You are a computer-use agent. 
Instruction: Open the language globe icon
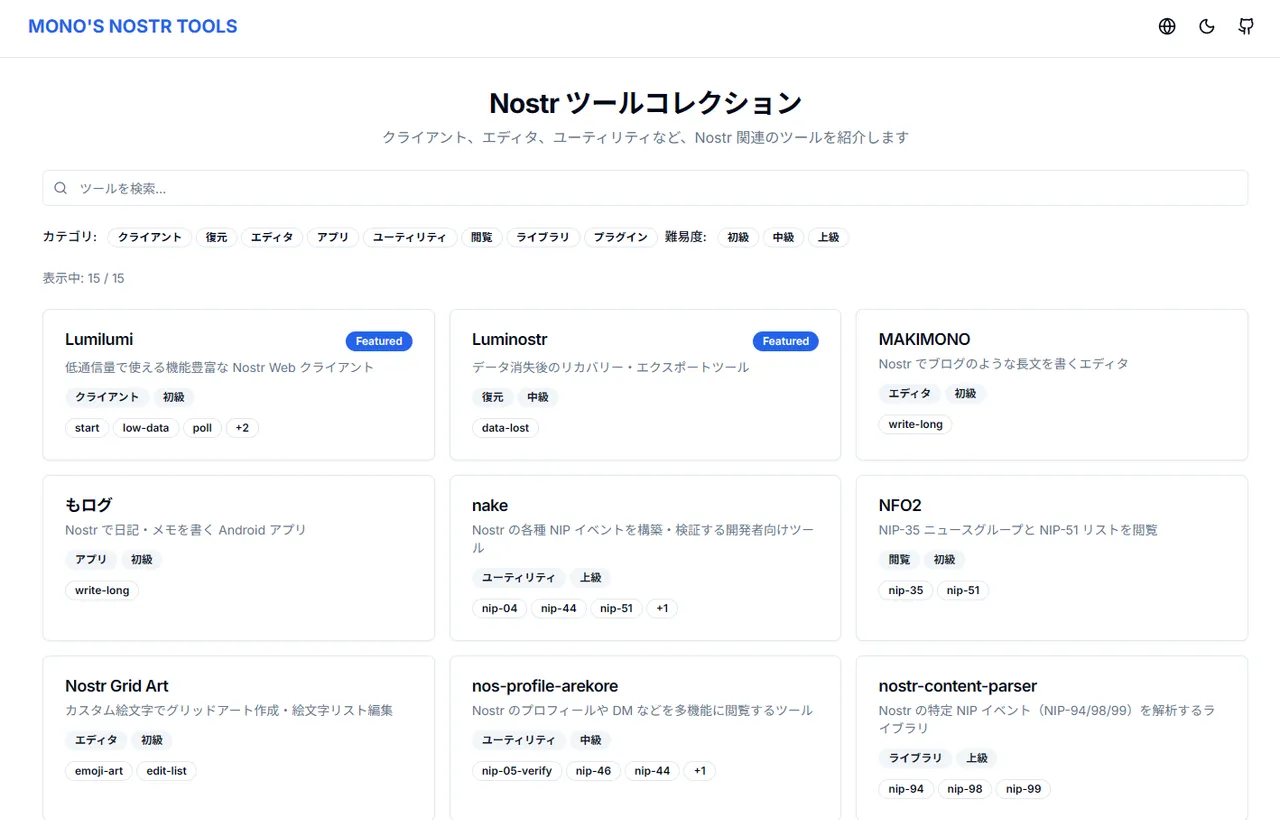(x=1167, y=27)
